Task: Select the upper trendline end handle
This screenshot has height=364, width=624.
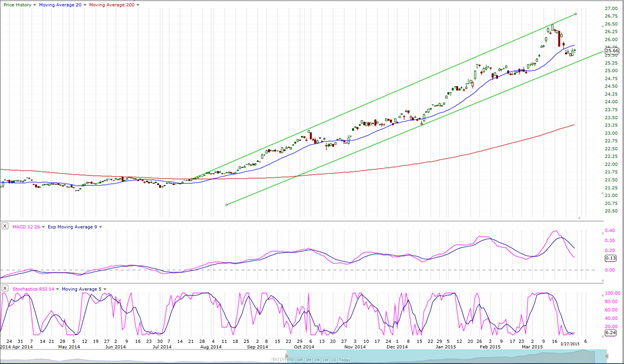Action: pyautogui.click(x=576, y=14)
